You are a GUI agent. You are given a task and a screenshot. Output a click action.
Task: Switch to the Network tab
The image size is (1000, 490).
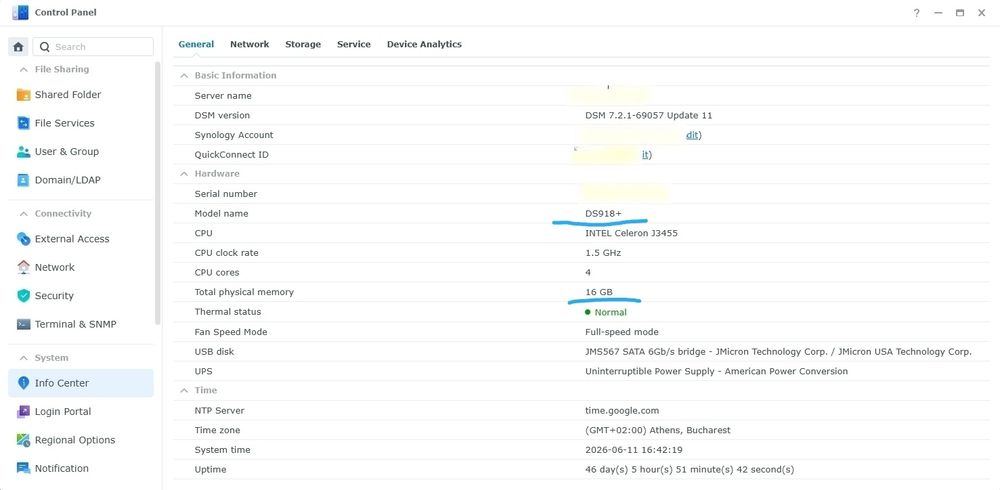click(249, 44)
